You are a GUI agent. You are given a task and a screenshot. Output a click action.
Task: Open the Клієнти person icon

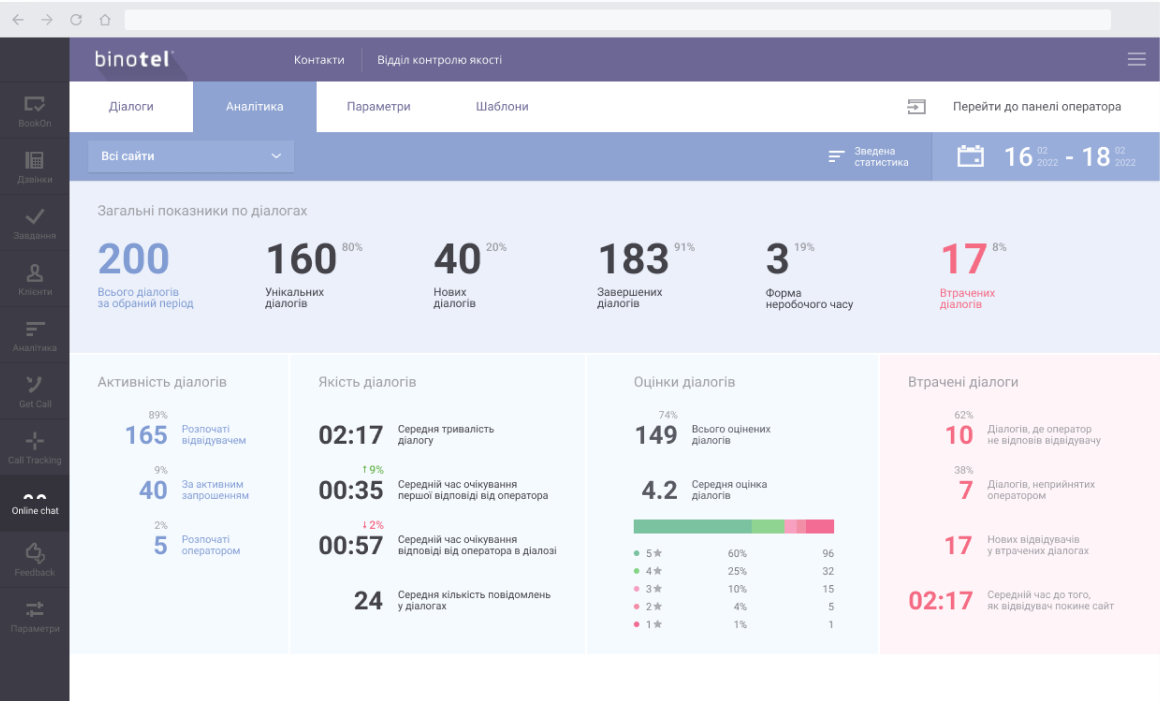point(34,273)
